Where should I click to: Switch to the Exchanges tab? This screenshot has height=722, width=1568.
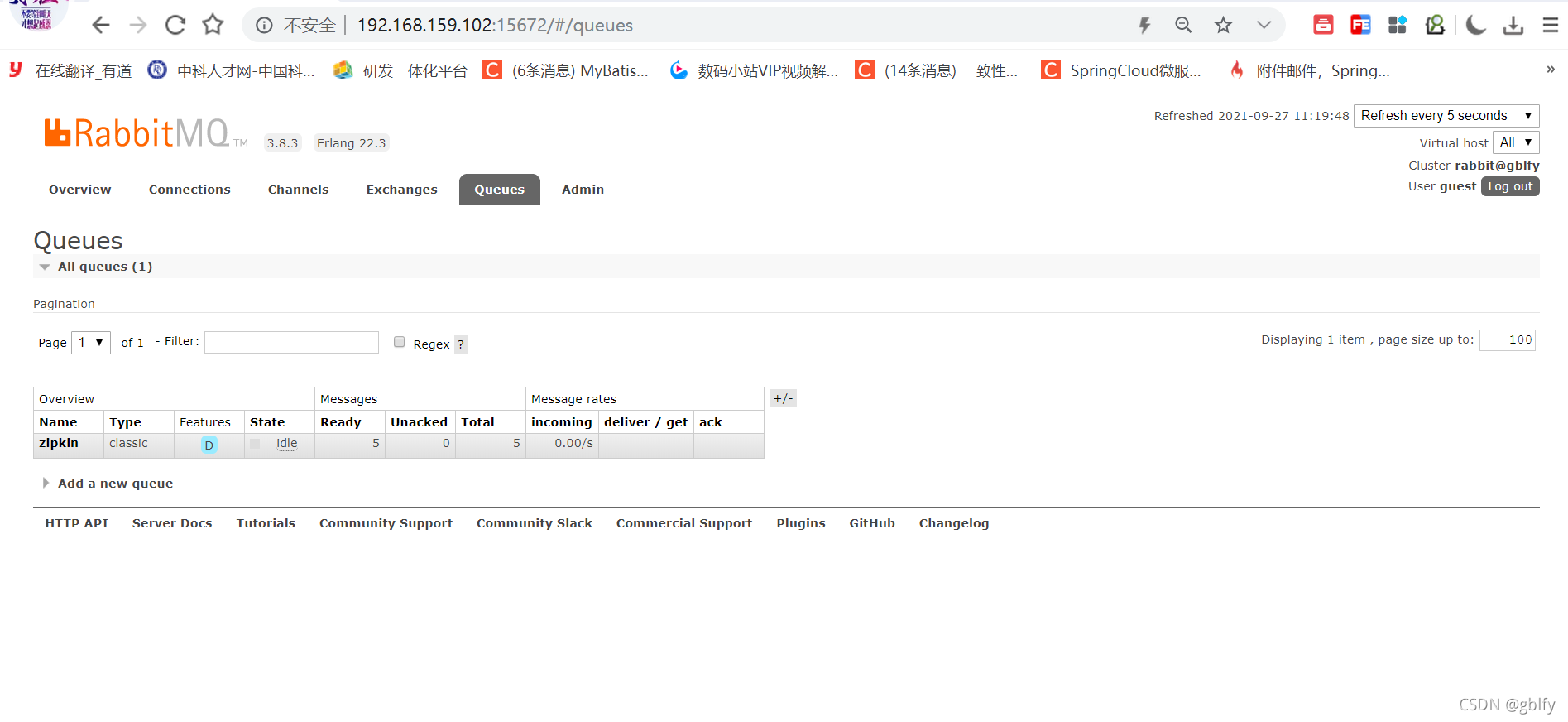click(x=401, y=190)
